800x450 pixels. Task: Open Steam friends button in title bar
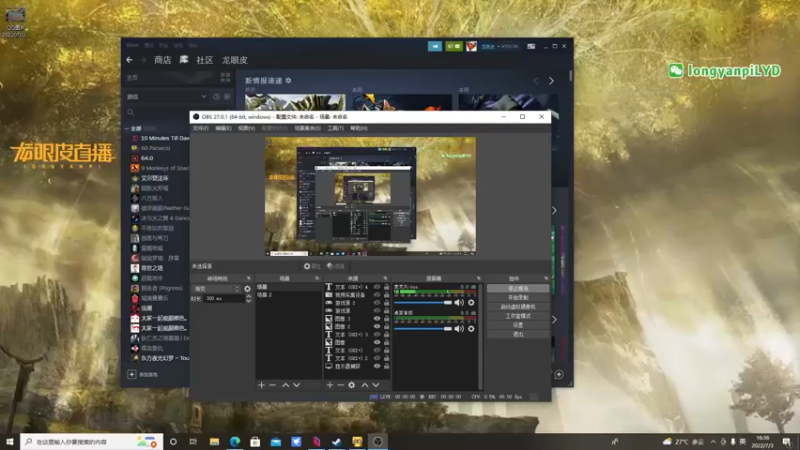[x=454, y=46]
